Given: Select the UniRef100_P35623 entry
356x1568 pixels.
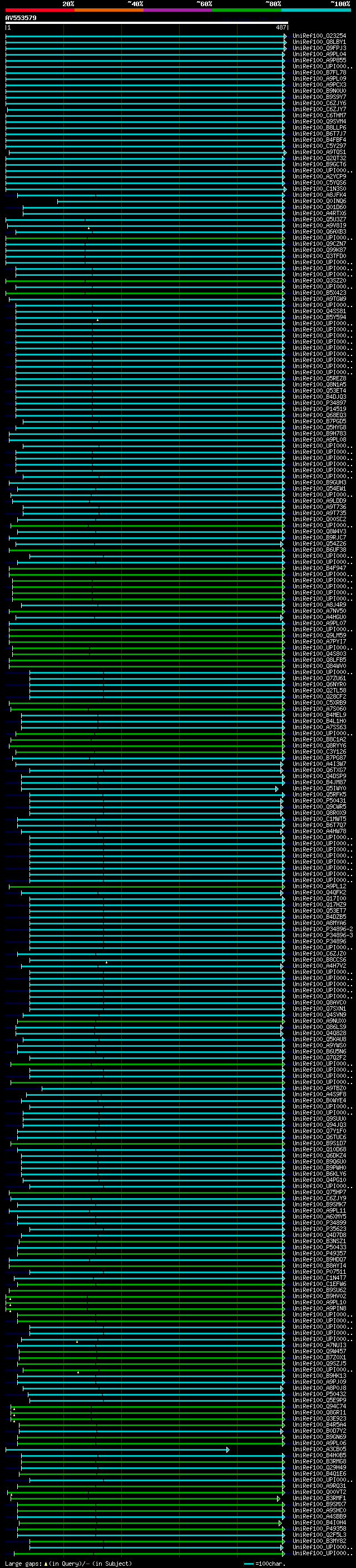Looking at the screenshot, I should tap(319, 1229).
